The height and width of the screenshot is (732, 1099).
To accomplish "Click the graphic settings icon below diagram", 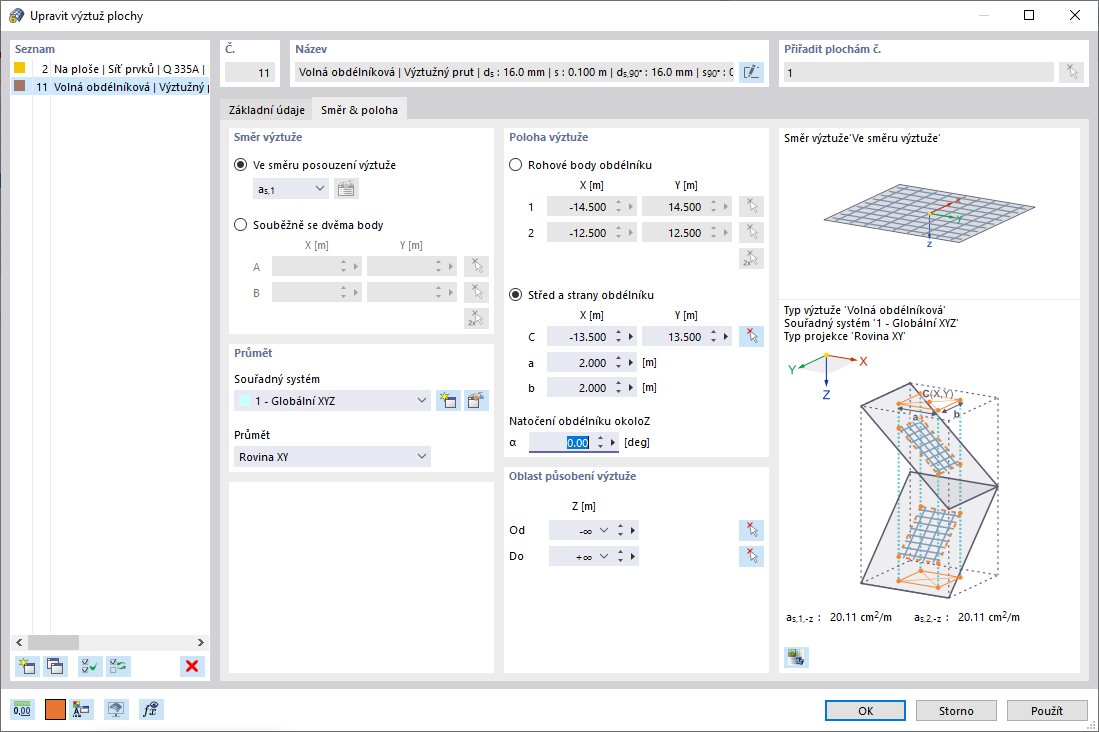I will click(796, 657).
